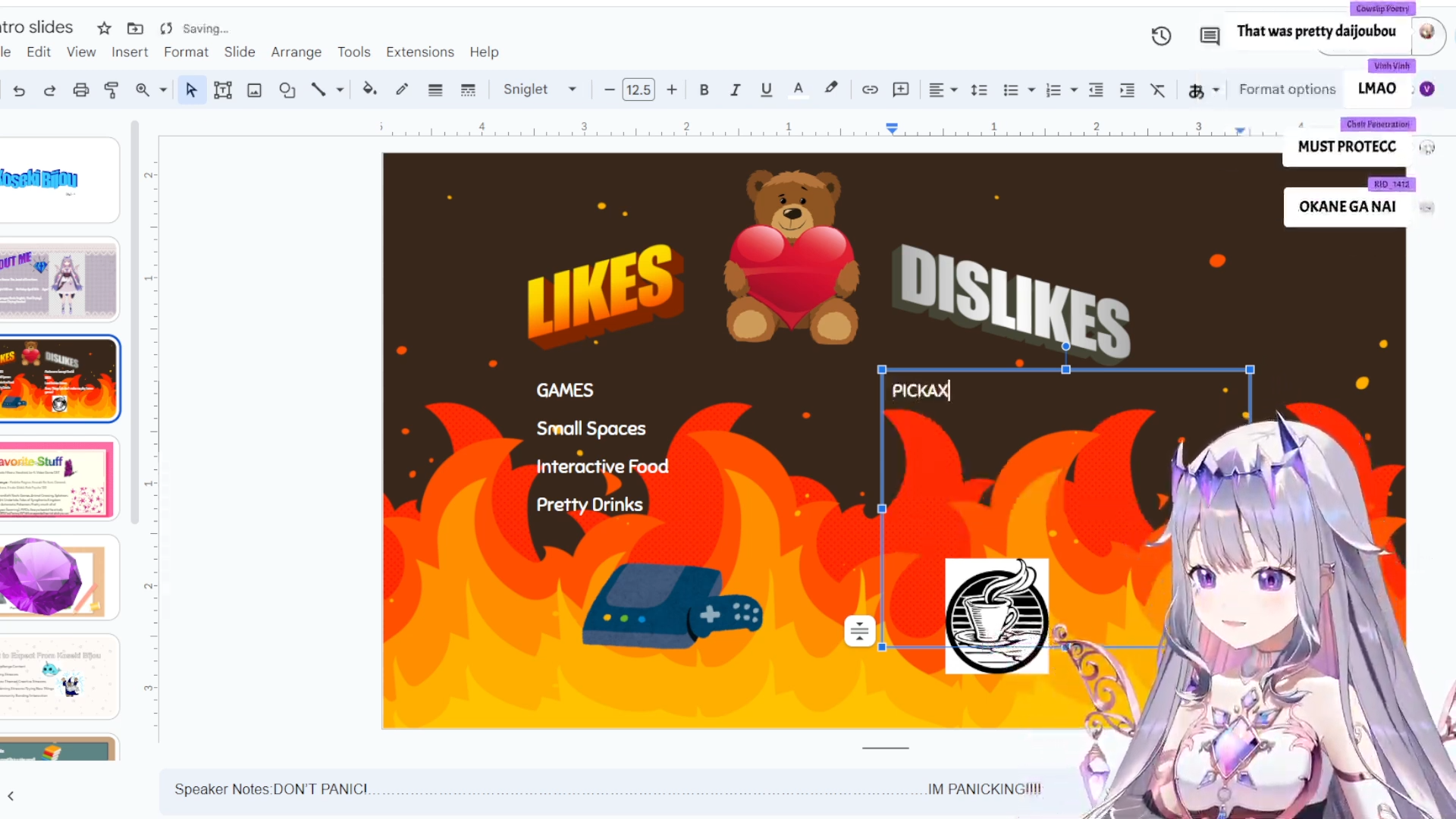Activate the Paint format tool
This screenshot has width=1456, height=819.
[111, 89]
